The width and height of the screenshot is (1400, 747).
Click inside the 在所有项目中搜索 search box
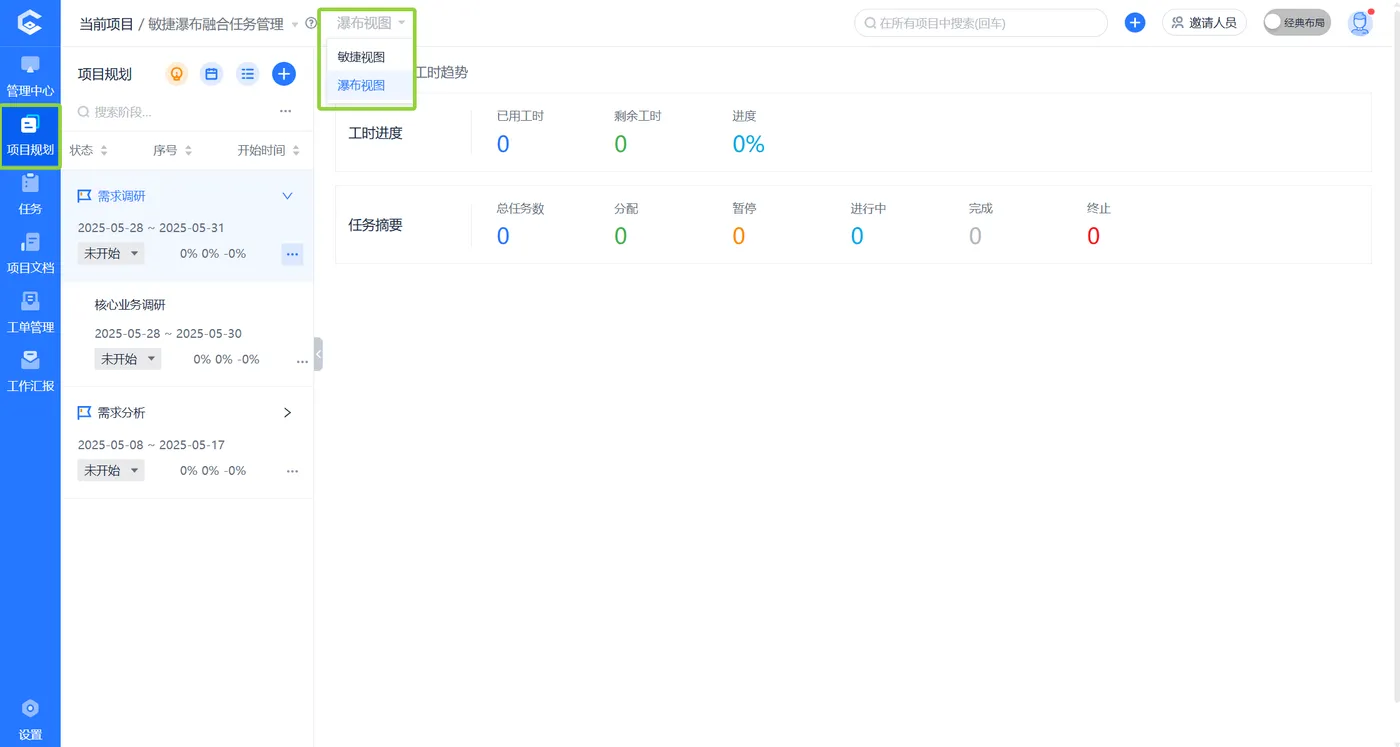[x=980, y=22]
